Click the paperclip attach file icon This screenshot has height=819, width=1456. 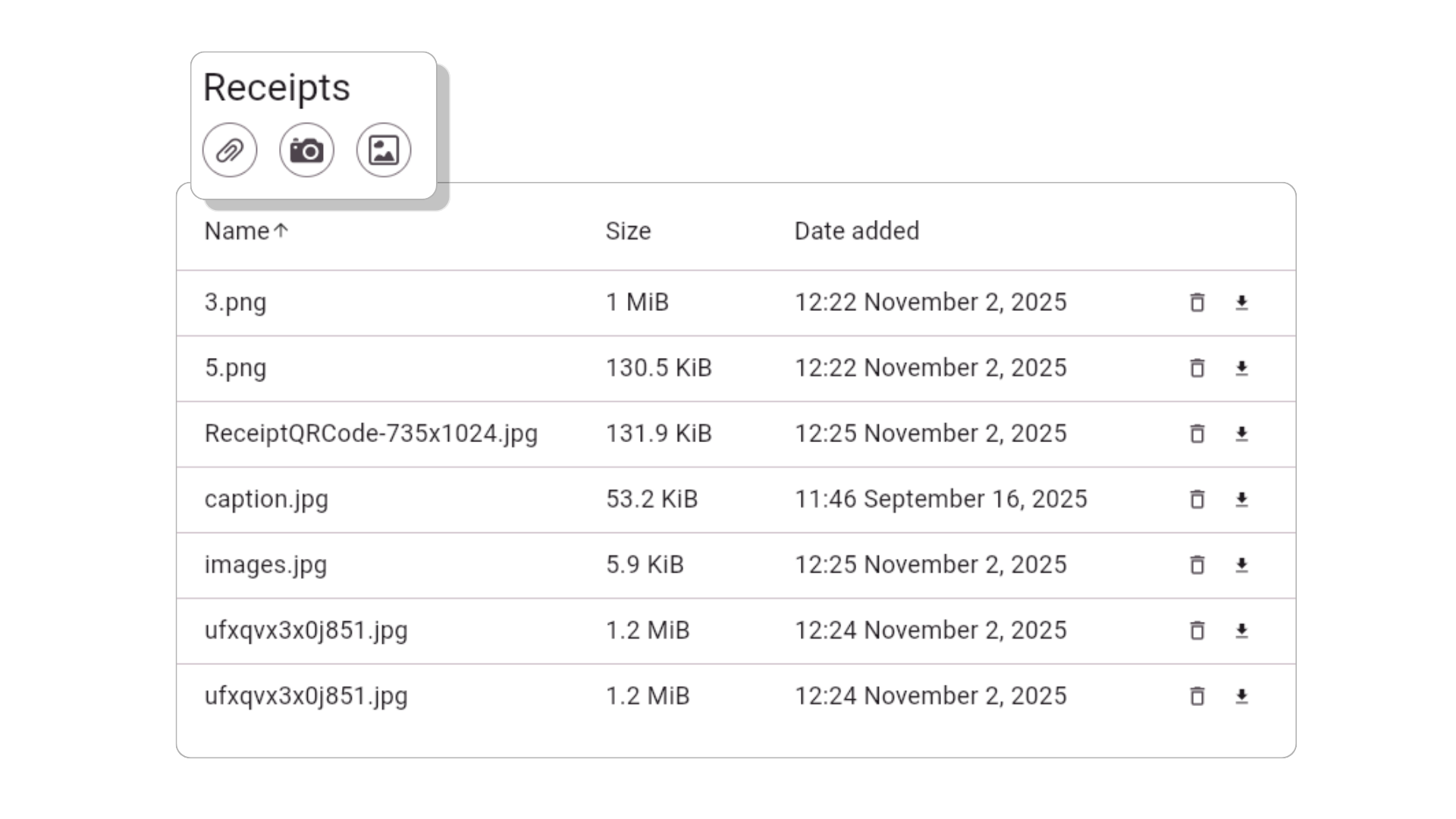[x=230, y=150]
